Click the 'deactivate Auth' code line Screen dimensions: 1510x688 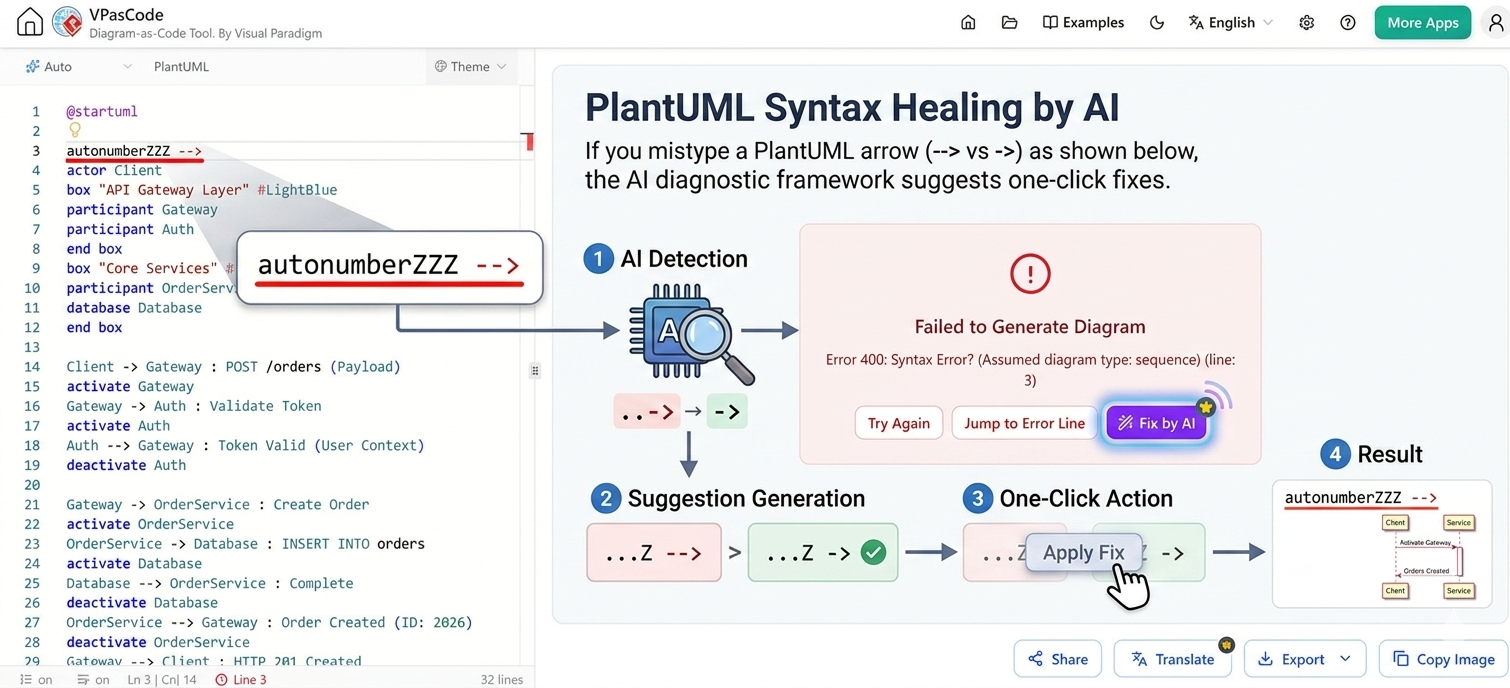tap(126, 465)
